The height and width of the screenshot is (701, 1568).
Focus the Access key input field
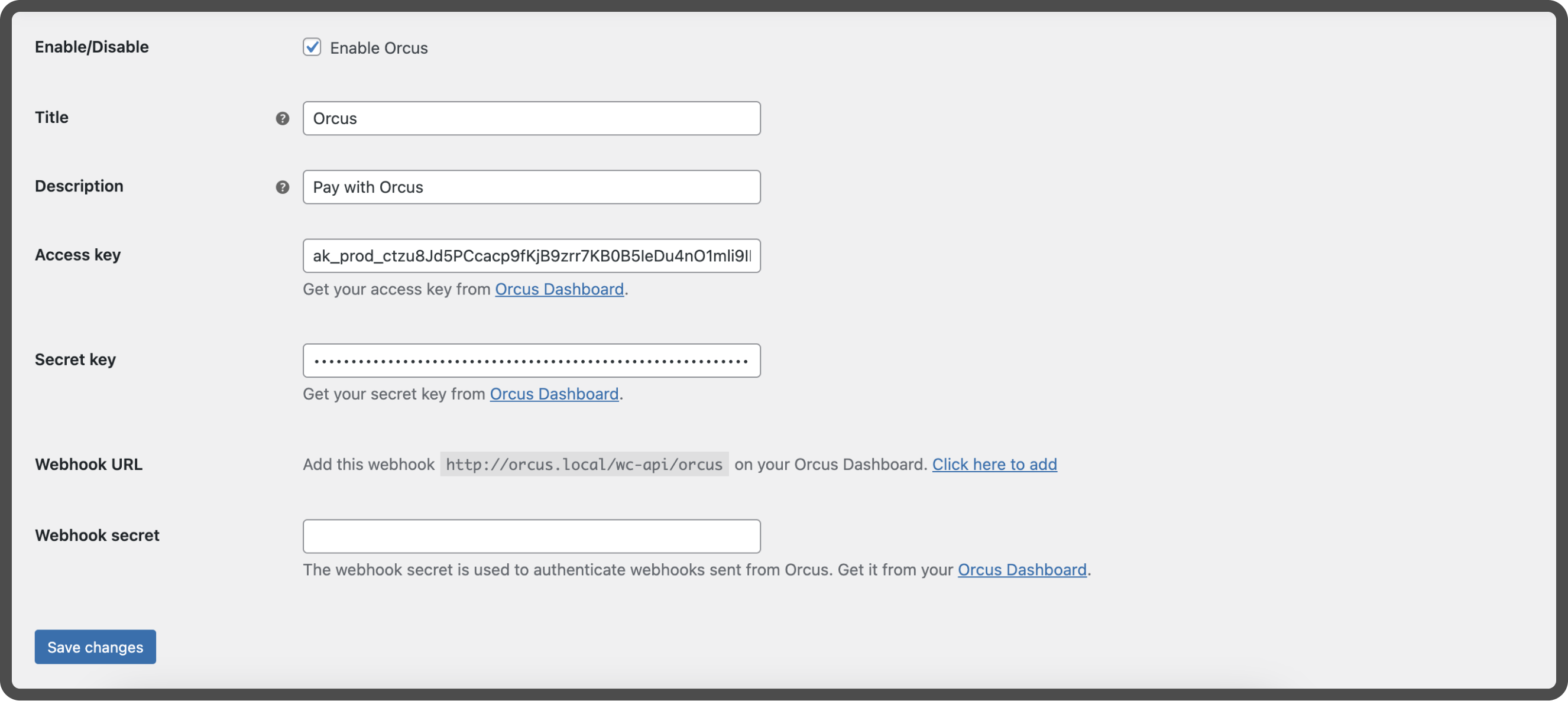click(x=531, y=256)
